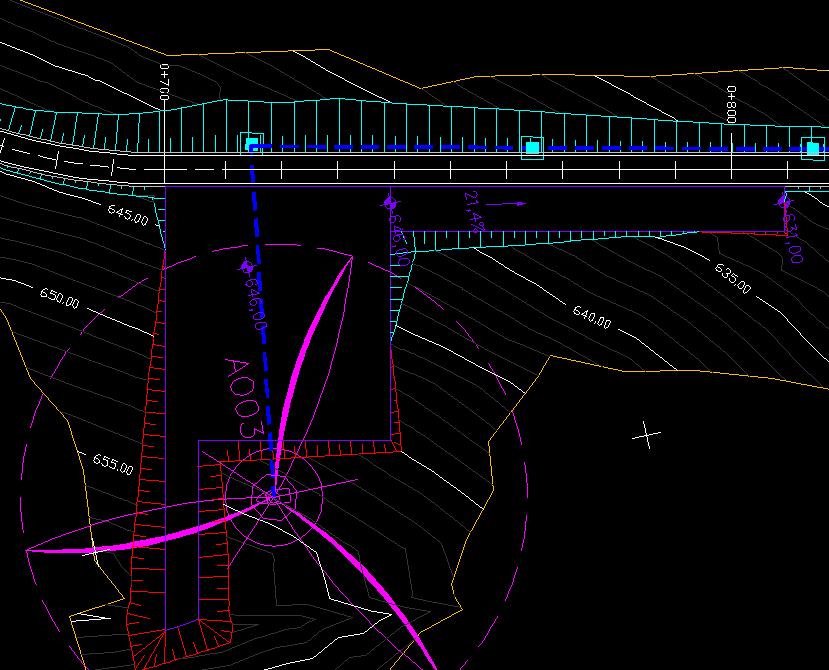Select the 640.00 contour label
829x670 pixels.
[592, 317]
